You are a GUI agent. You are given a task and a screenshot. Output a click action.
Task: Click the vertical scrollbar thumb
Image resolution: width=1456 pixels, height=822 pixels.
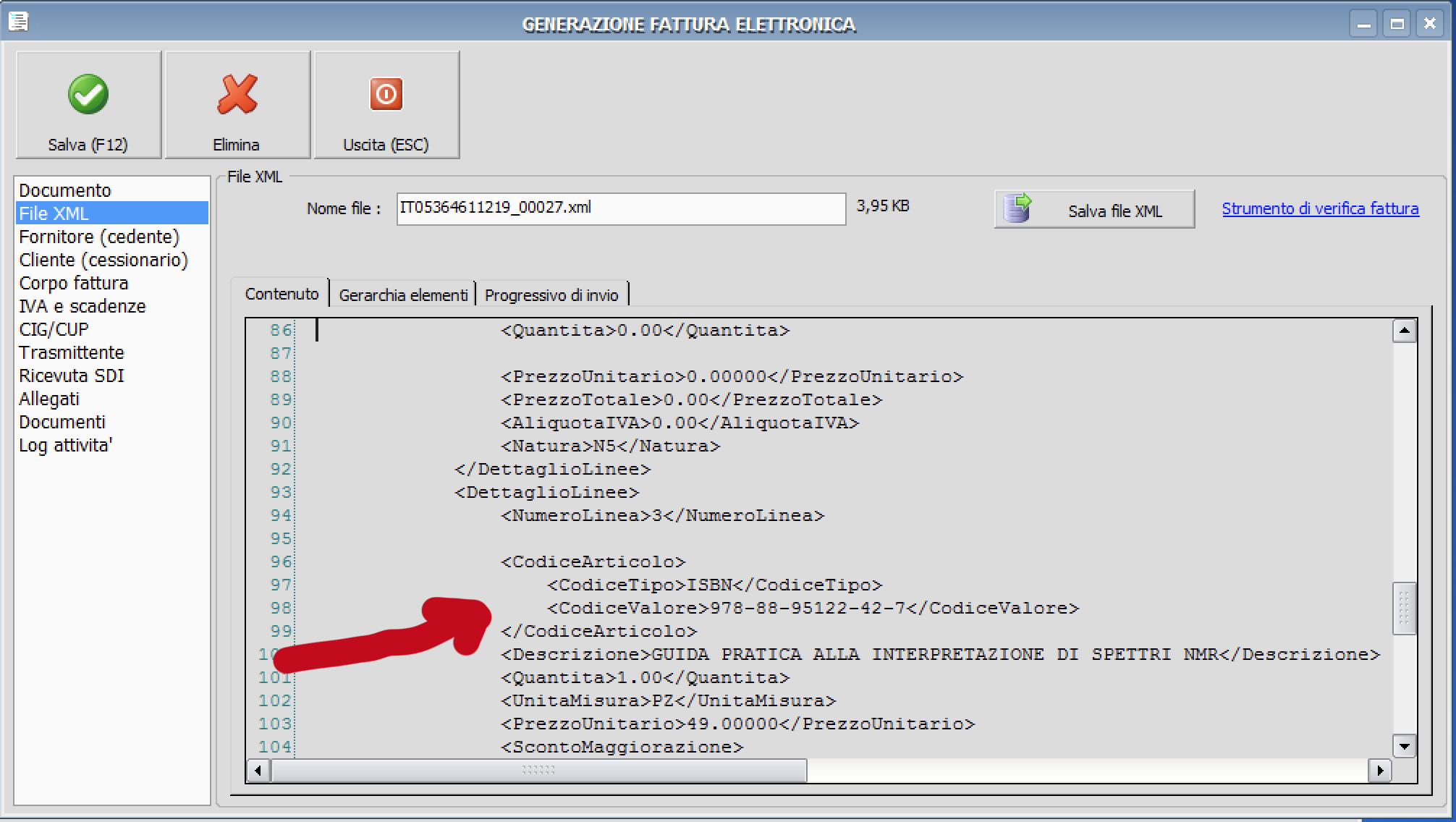(x=1403, y=608)
